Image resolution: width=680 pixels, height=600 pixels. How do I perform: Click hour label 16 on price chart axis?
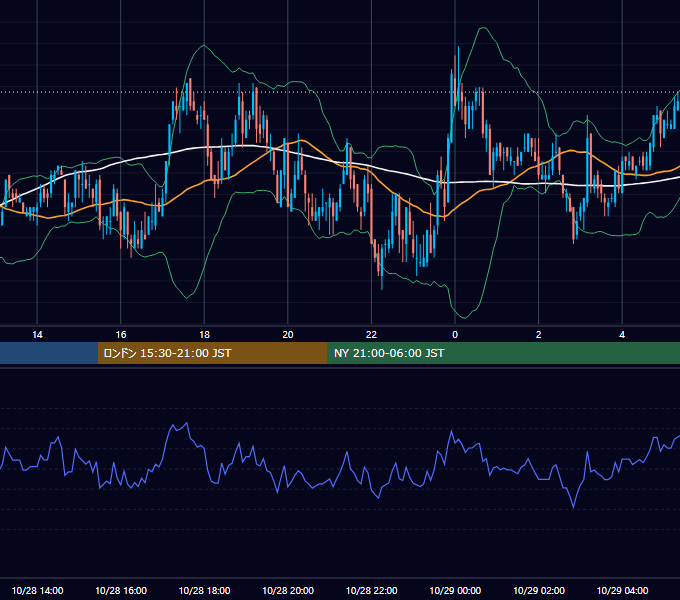point(121,334)
